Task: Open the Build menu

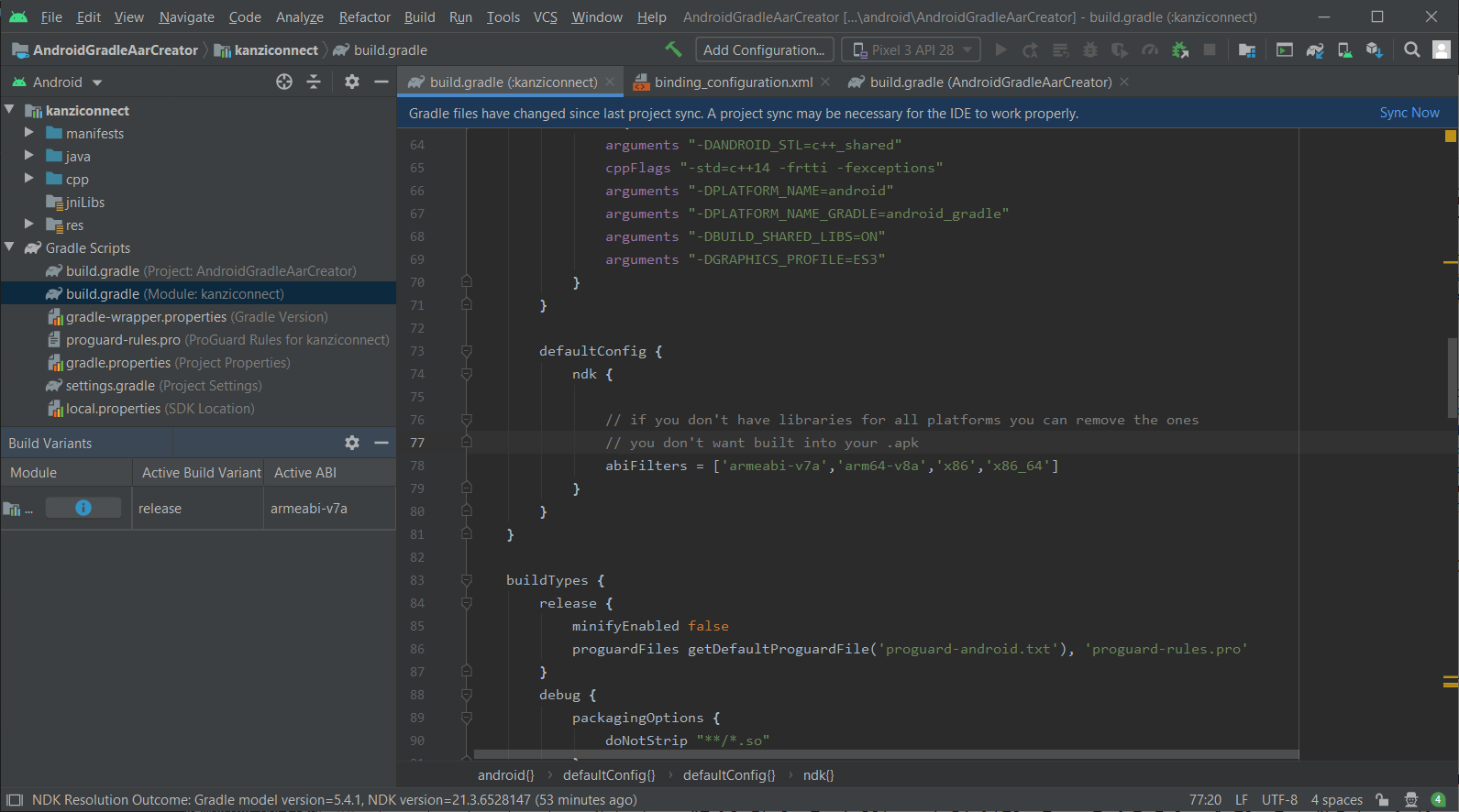Action: click(x=419, y=16)
